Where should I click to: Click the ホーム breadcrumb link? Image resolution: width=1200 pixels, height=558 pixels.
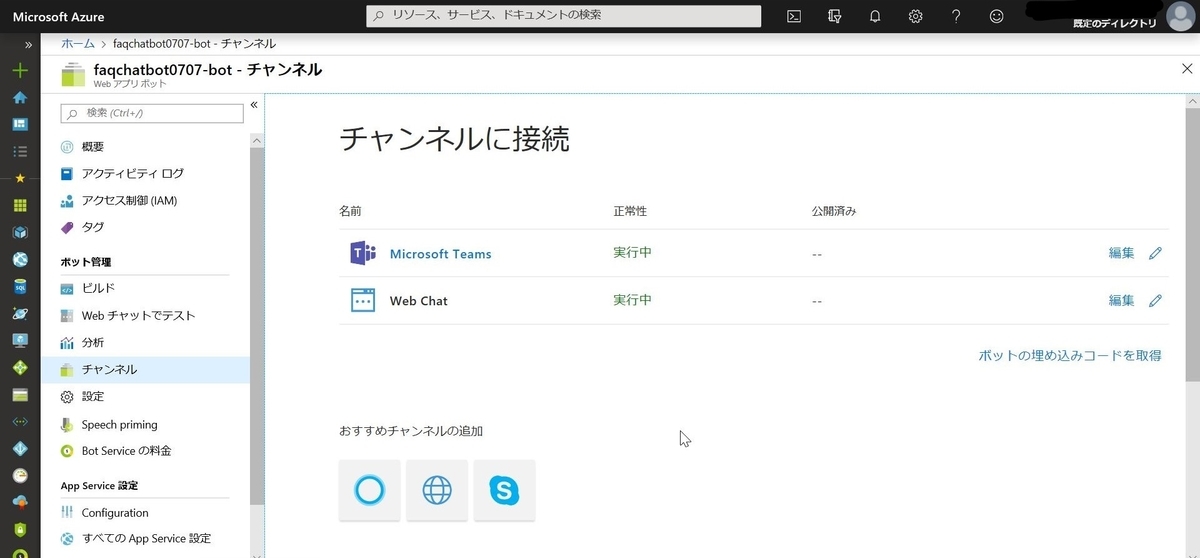tap(78, 44)
